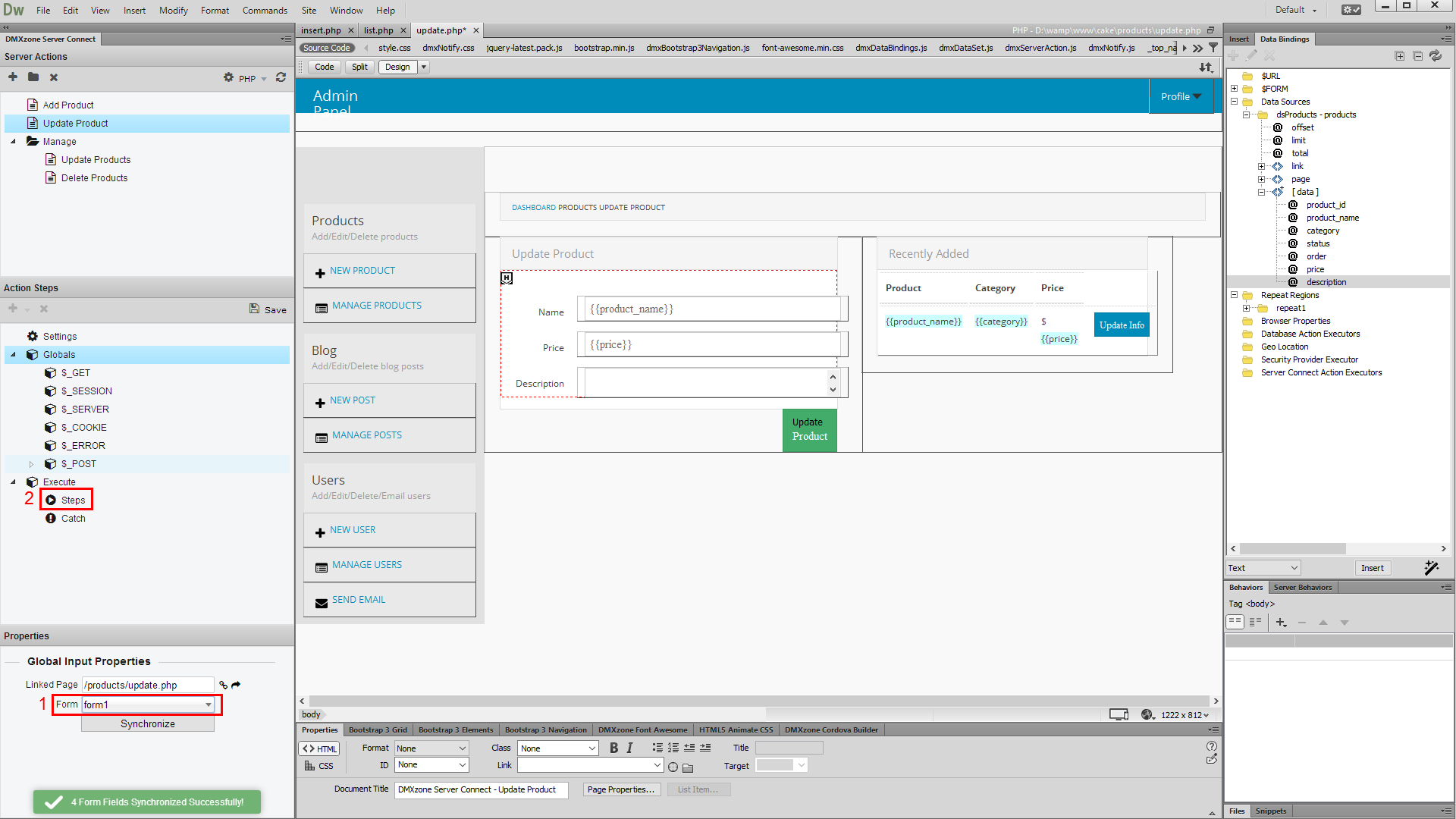Switch to Design view
Screen dimensions: 1456x819
point(397,67)
